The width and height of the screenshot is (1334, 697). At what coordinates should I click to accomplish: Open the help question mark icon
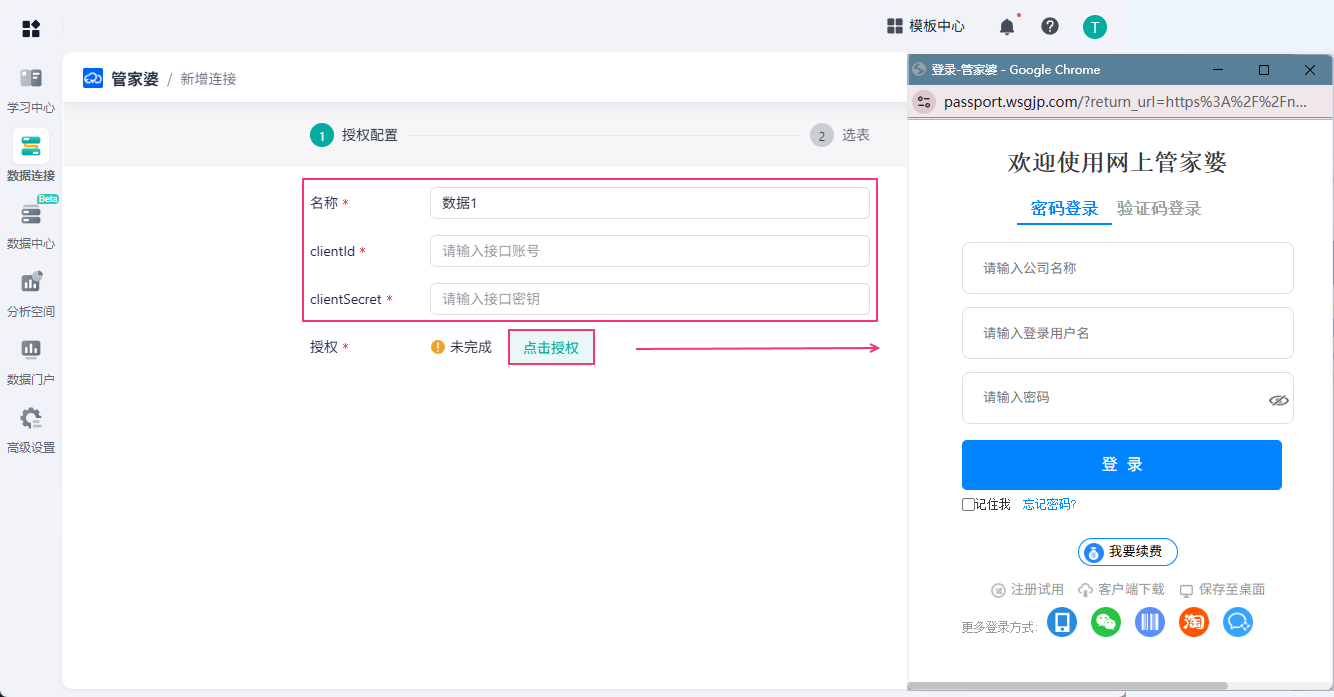coord(1050,26)
